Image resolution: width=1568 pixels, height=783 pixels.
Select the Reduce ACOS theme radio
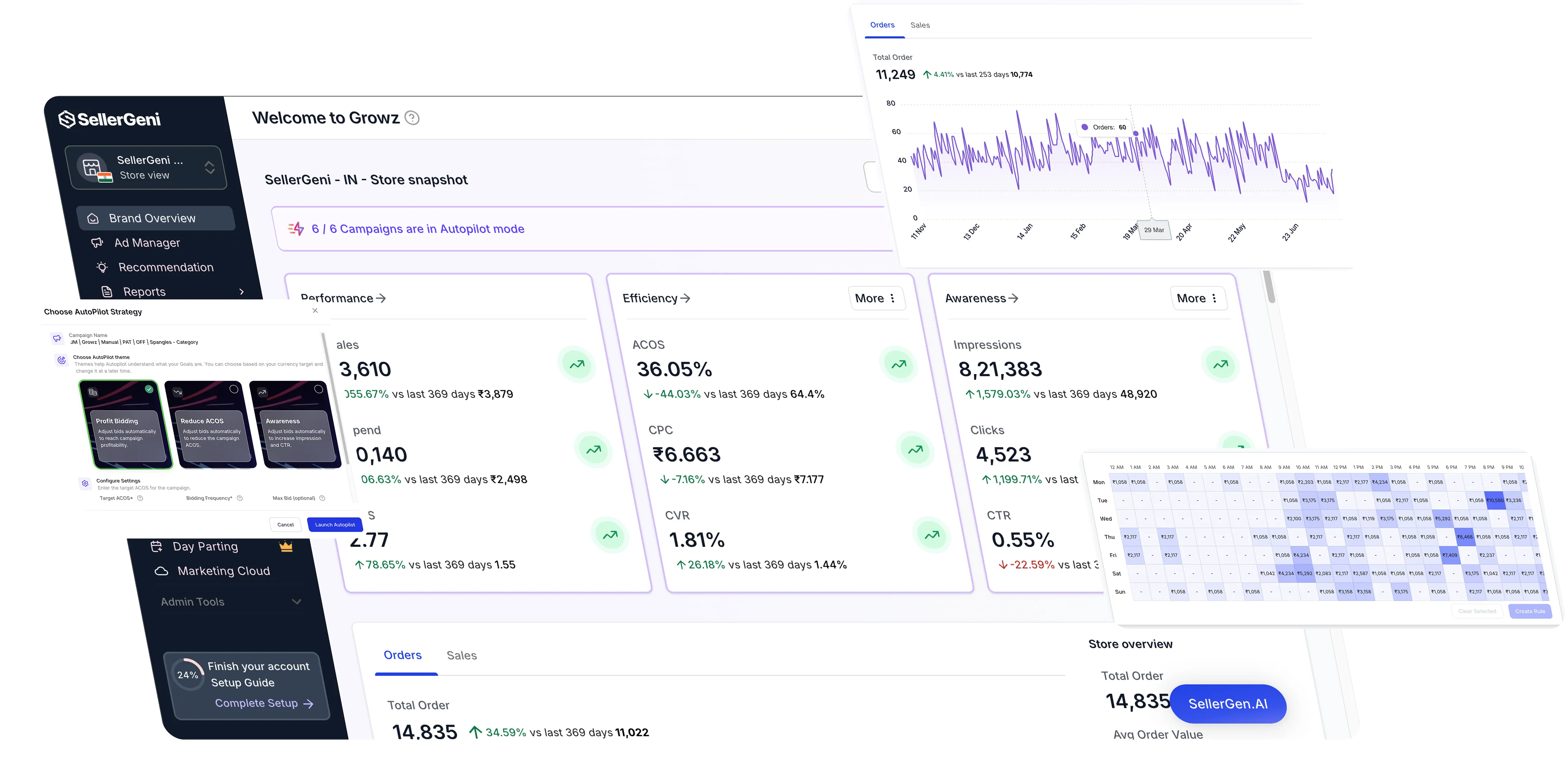pyautogui.click(x=234, y=388)
